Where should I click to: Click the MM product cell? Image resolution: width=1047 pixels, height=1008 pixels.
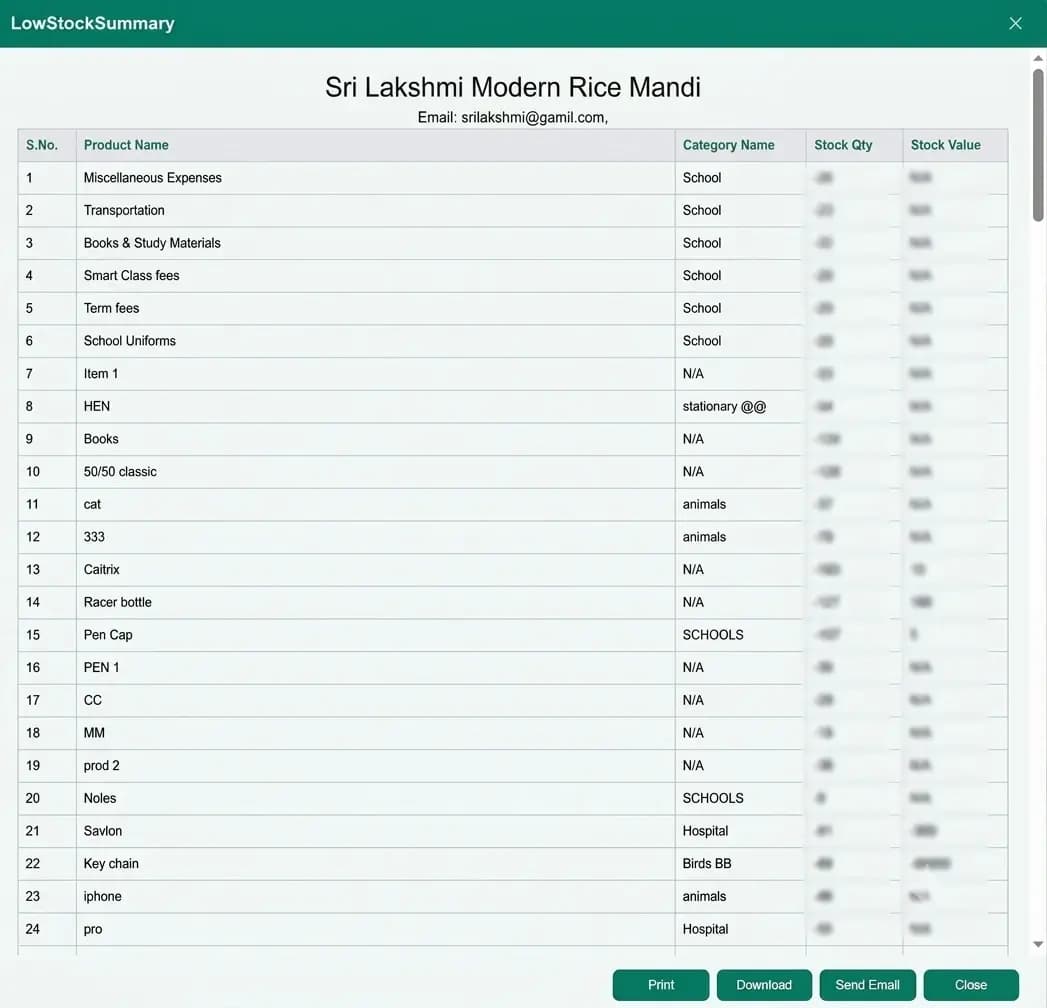pyautogui.click(x=375, y=733)
